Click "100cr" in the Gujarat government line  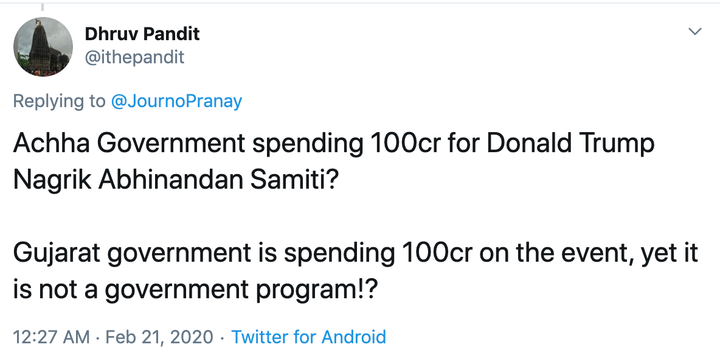point(437,254)
